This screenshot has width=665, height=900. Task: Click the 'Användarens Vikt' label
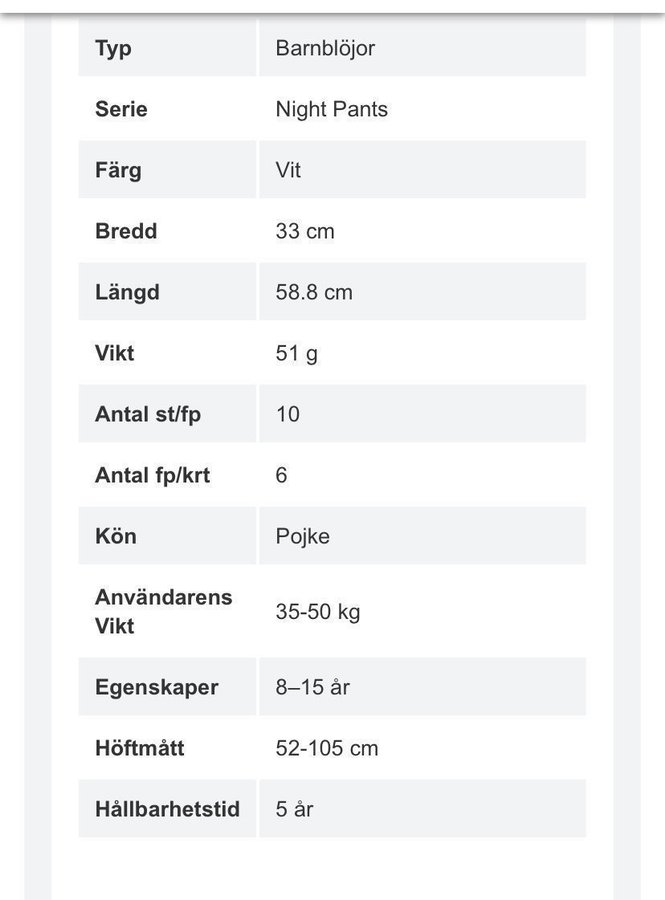163,611
